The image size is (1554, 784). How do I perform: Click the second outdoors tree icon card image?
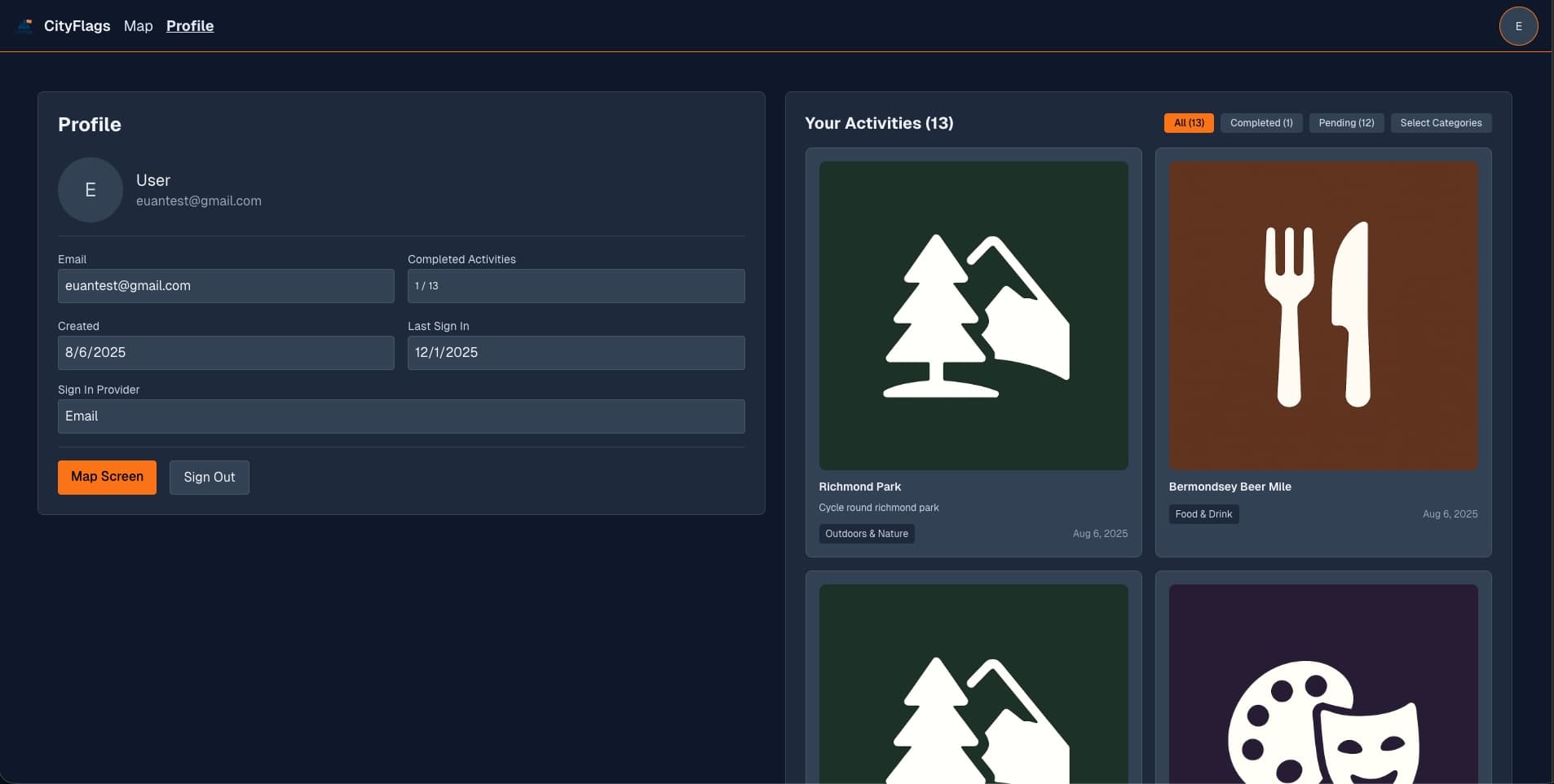(x=973, y=701)
